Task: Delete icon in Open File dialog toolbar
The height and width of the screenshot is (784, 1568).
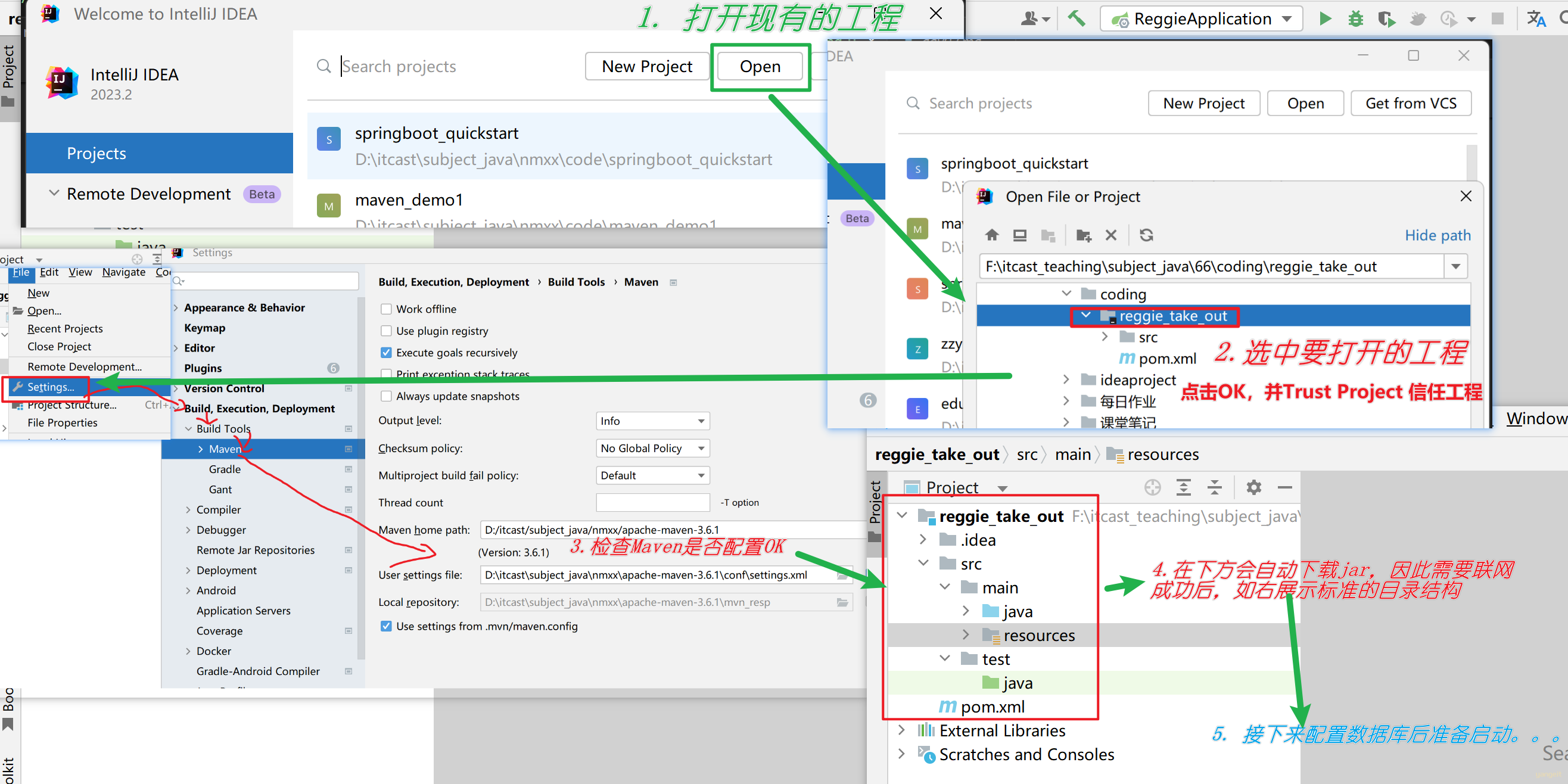Action: tap(1111, 235)
